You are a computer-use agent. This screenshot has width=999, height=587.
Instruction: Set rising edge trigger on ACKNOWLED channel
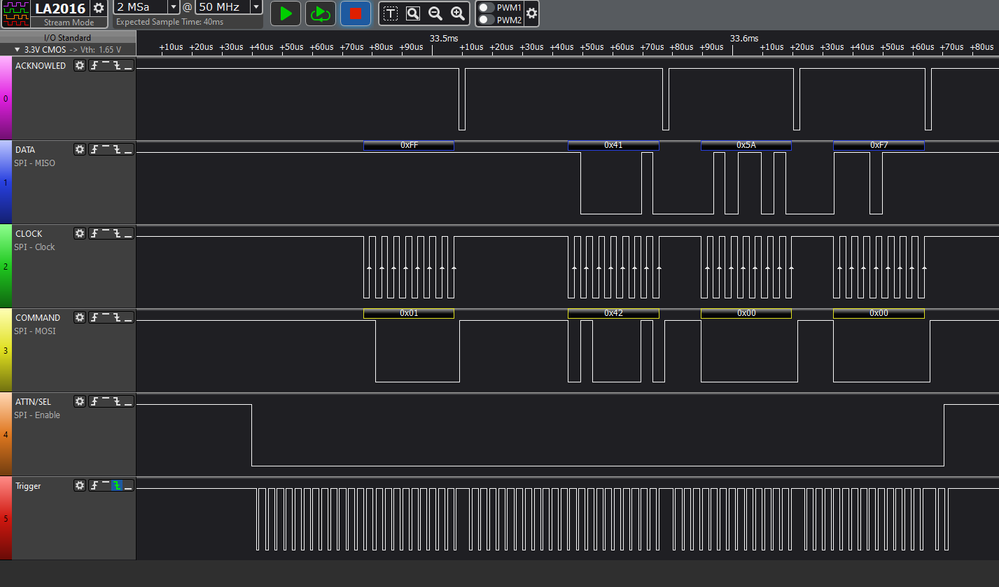point(94,65)
